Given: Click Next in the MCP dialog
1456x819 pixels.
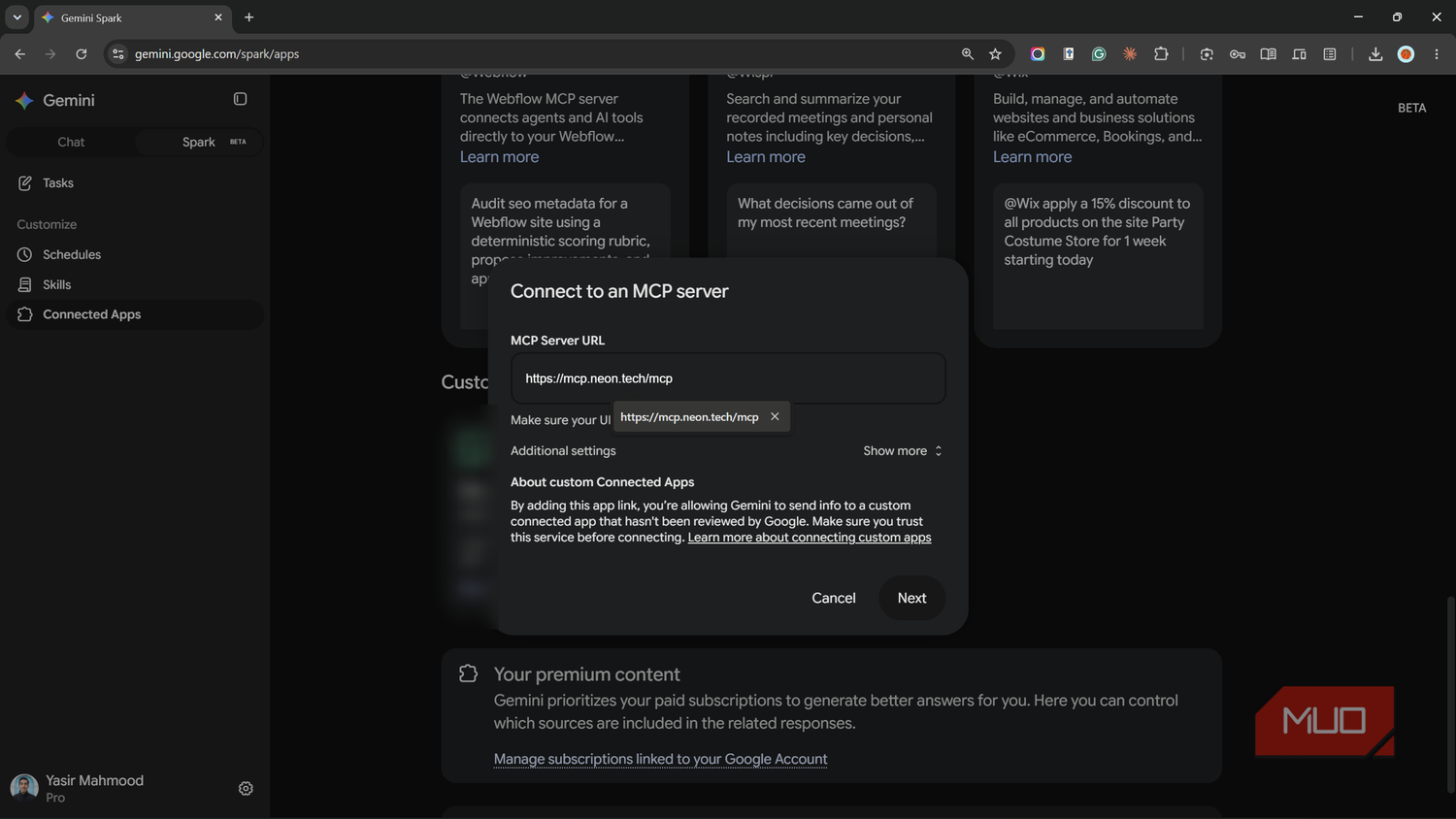Looking at the screenshot, I should click(911, 598).
